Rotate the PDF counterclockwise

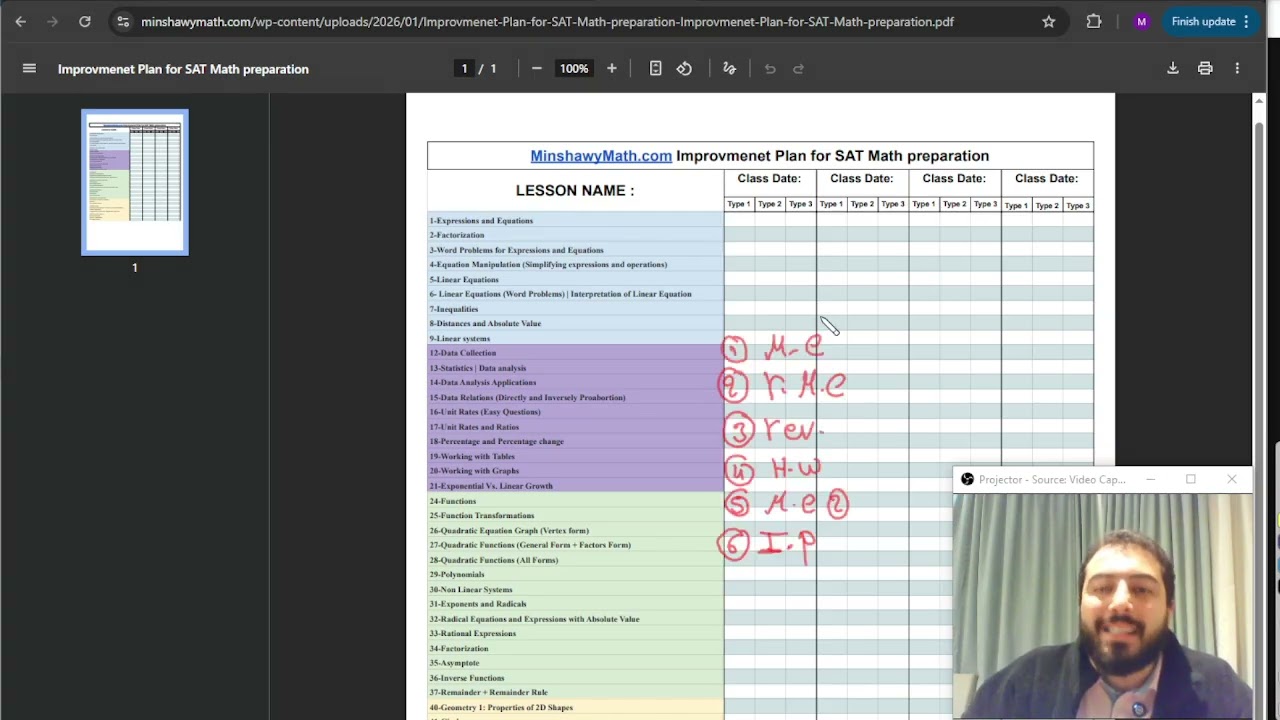click(684, 69)
